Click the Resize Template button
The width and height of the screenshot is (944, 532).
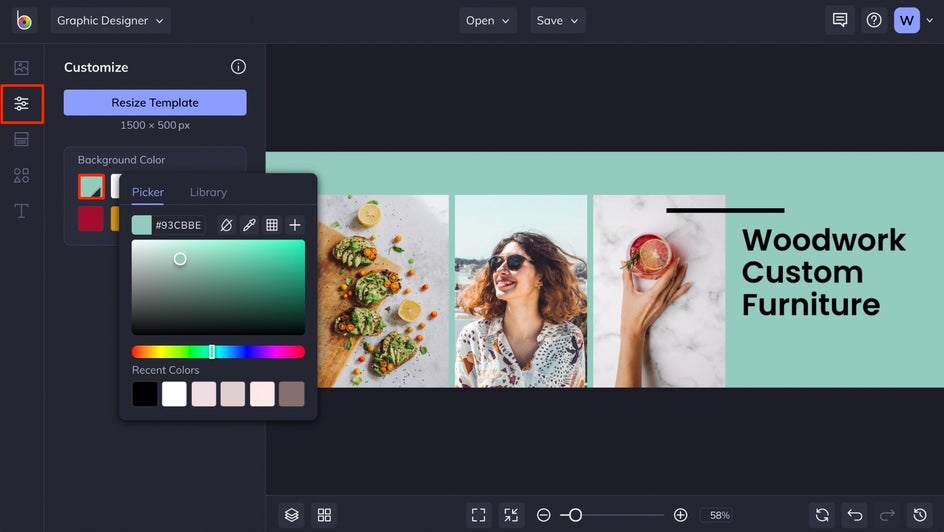tap(155, 103)
